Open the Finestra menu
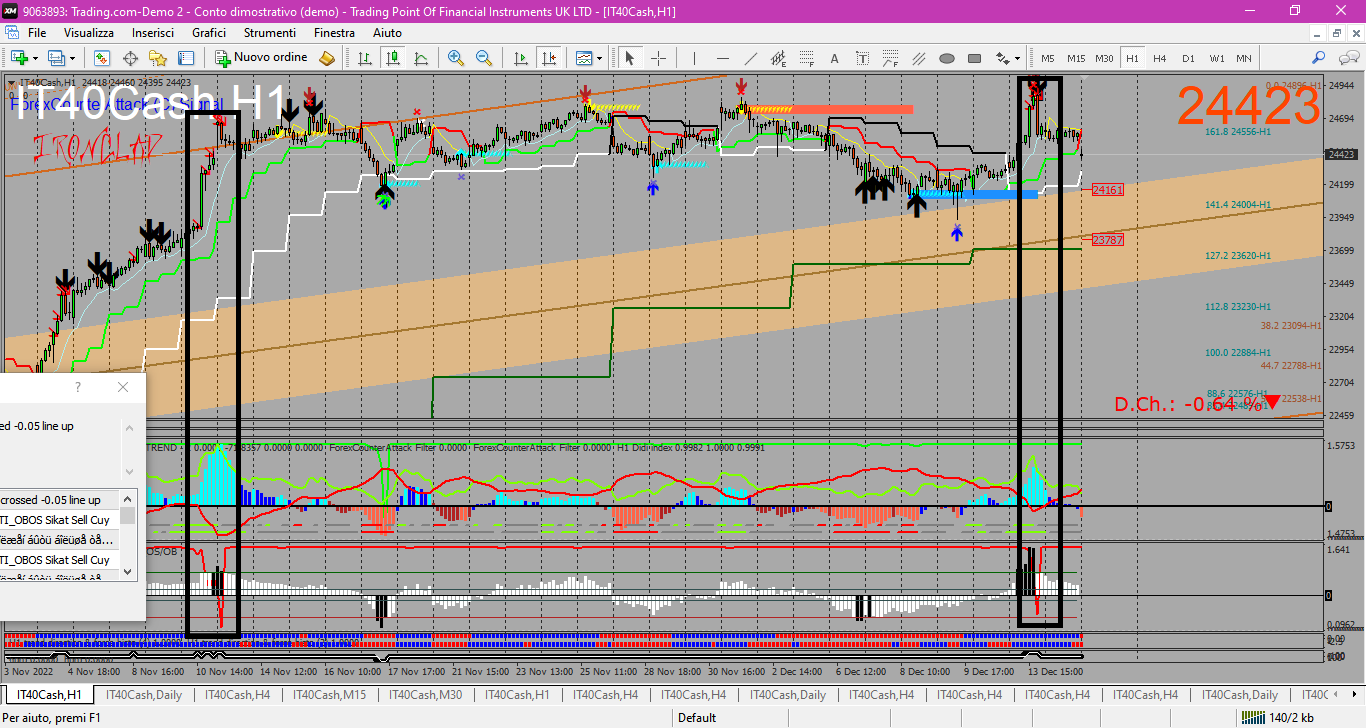The height and width of the screenshot is (728, 1366). coord(334,33)
